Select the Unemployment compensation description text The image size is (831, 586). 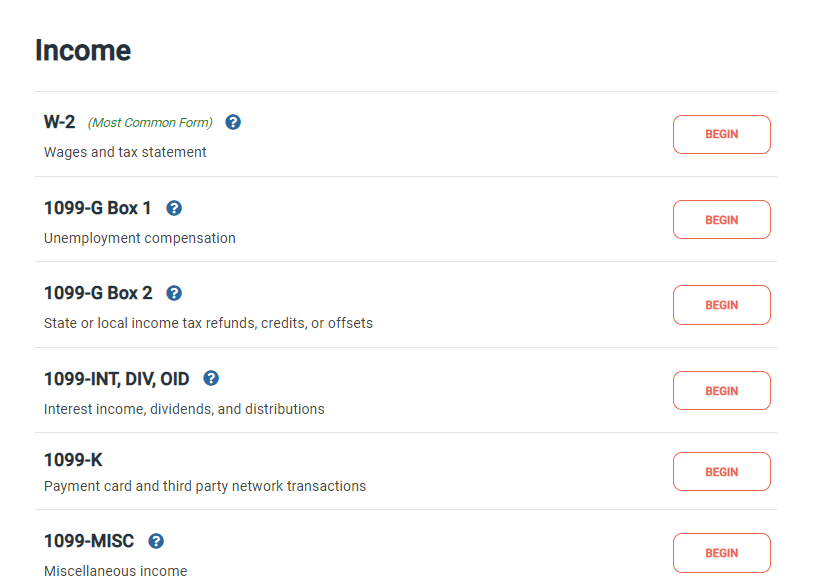(x=139, y=238)
